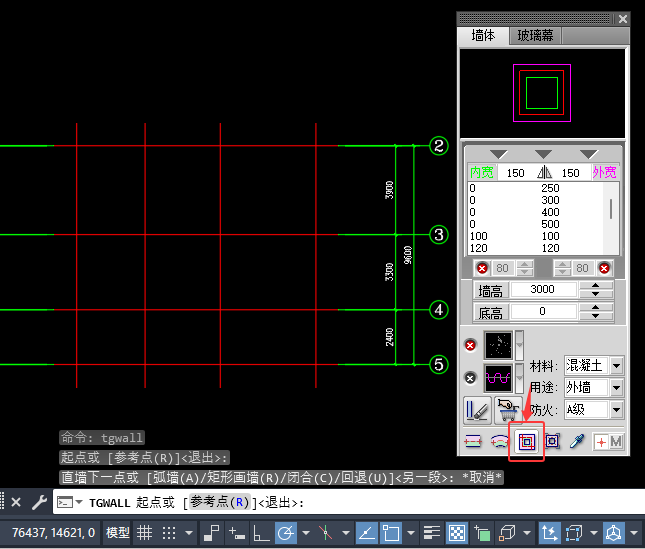Toggle the drawing grid display
This screenshot has height=549, width=645.
[x=144, y=533]
